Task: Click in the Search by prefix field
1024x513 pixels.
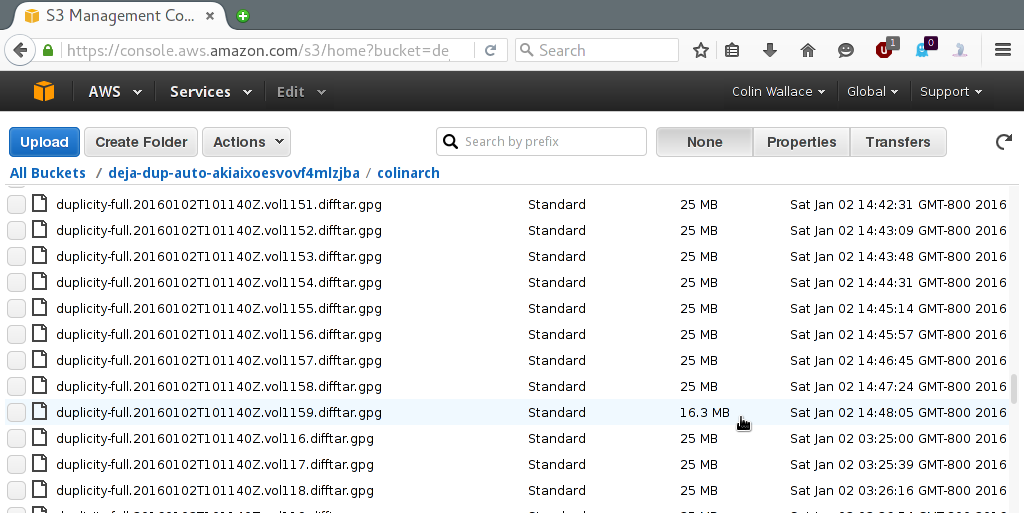Action: point(541,142)
